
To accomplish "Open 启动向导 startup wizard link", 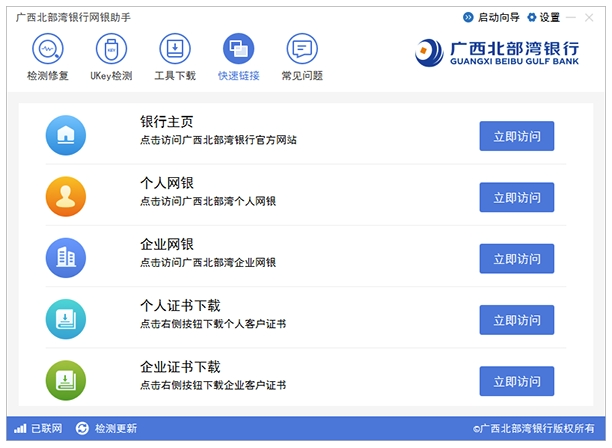I will (499, 17).
